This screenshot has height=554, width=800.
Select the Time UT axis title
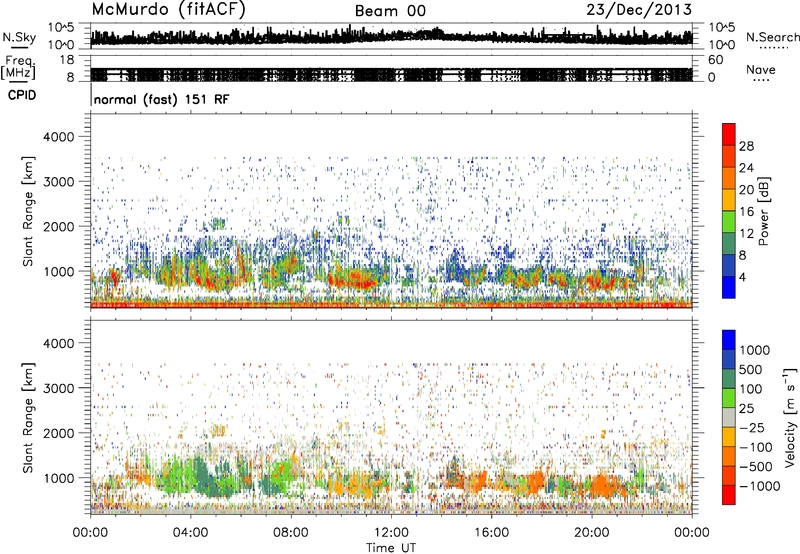(391, 548)
